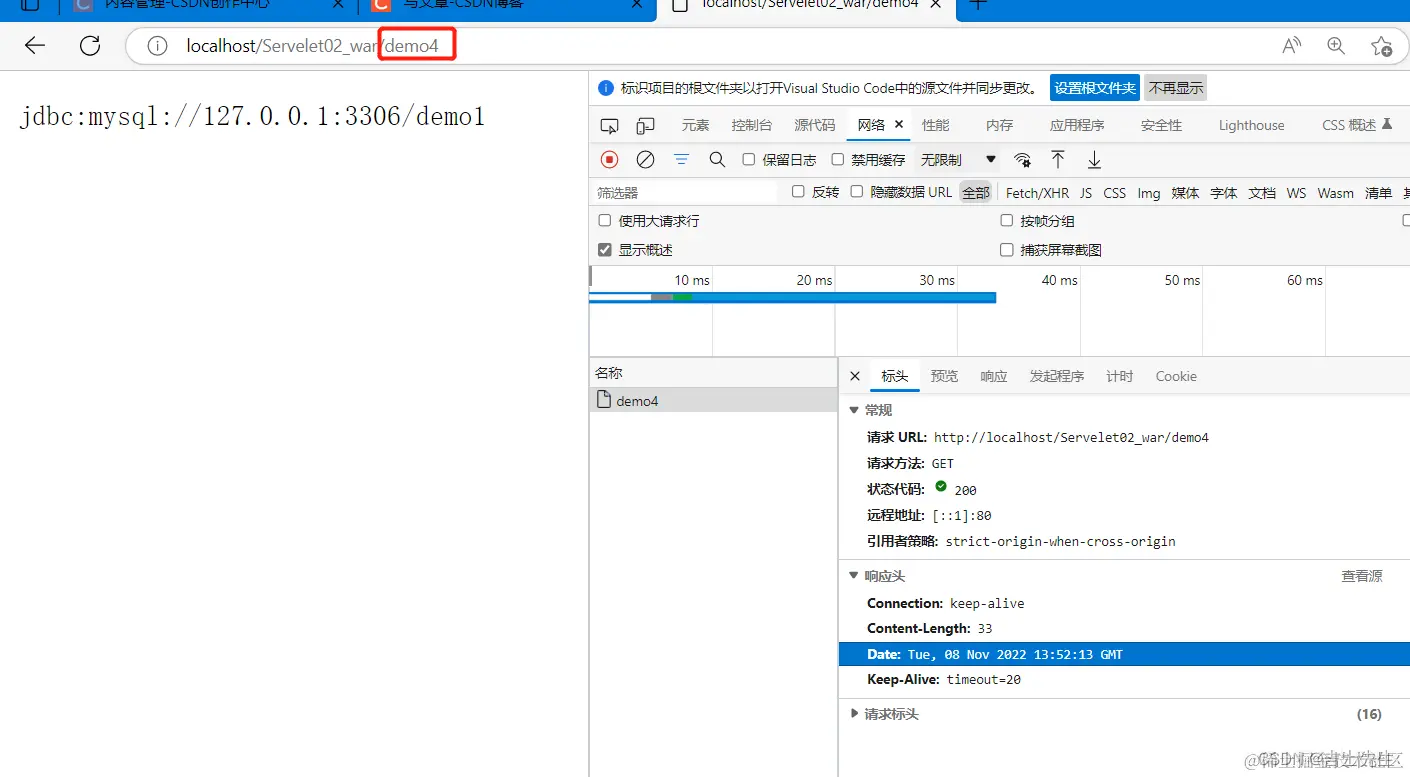The image size is (1410, 777).
Task: Open the Cookie details tab
Action: [1176, 376]
